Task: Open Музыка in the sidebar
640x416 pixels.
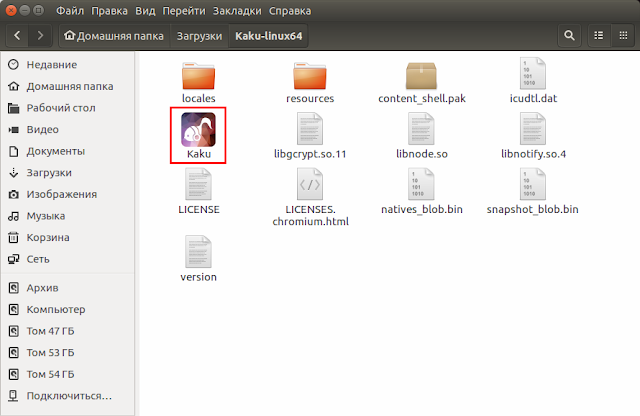Action: pos(67,216)
